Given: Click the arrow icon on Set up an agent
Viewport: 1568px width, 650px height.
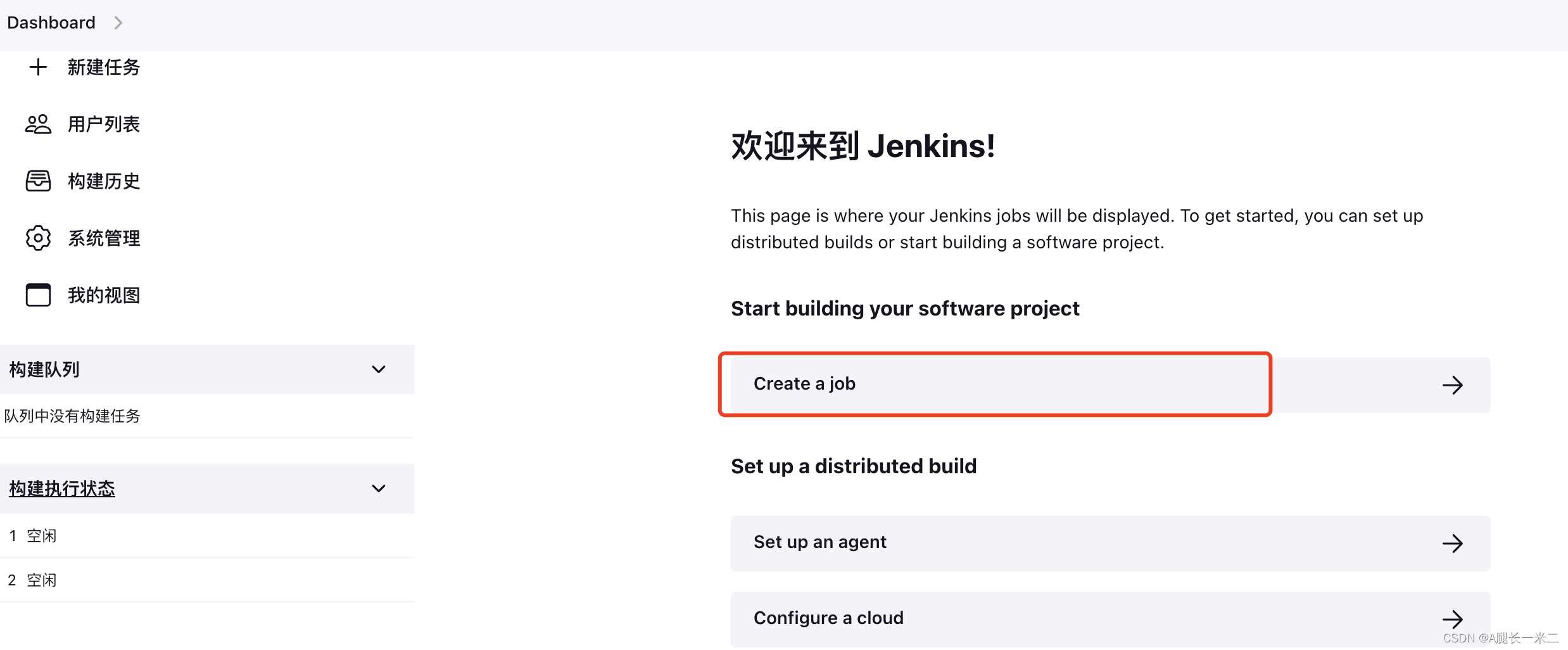Looking at the screenshot, I should point(1452,544).
